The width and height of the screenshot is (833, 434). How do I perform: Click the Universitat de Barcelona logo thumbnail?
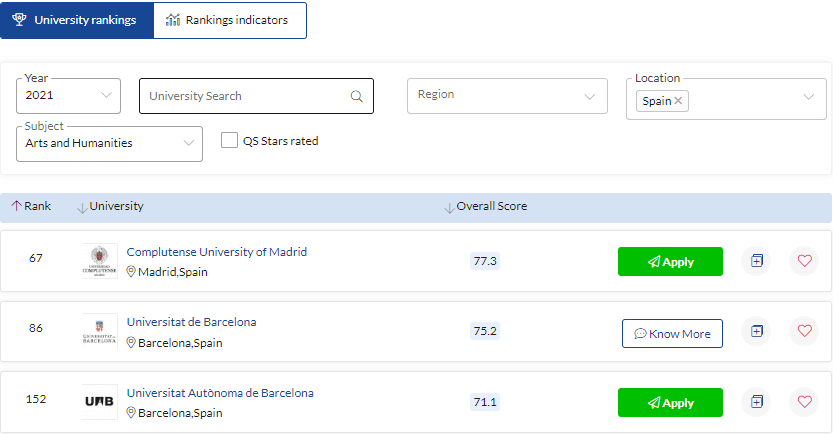click(99, 331)
